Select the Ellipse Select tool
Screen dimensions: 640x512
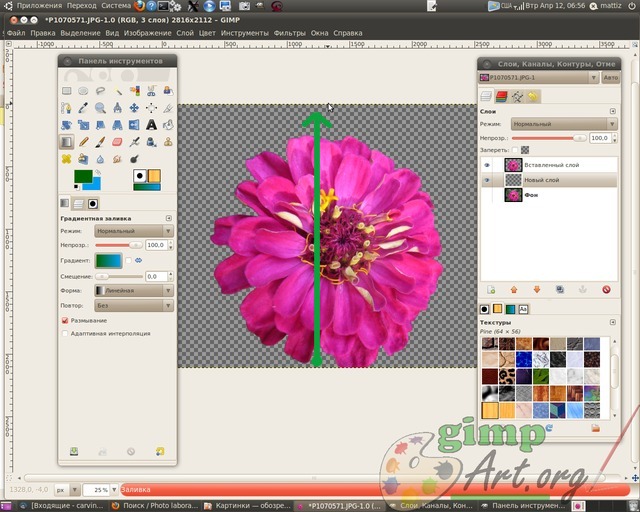point(83,91)
